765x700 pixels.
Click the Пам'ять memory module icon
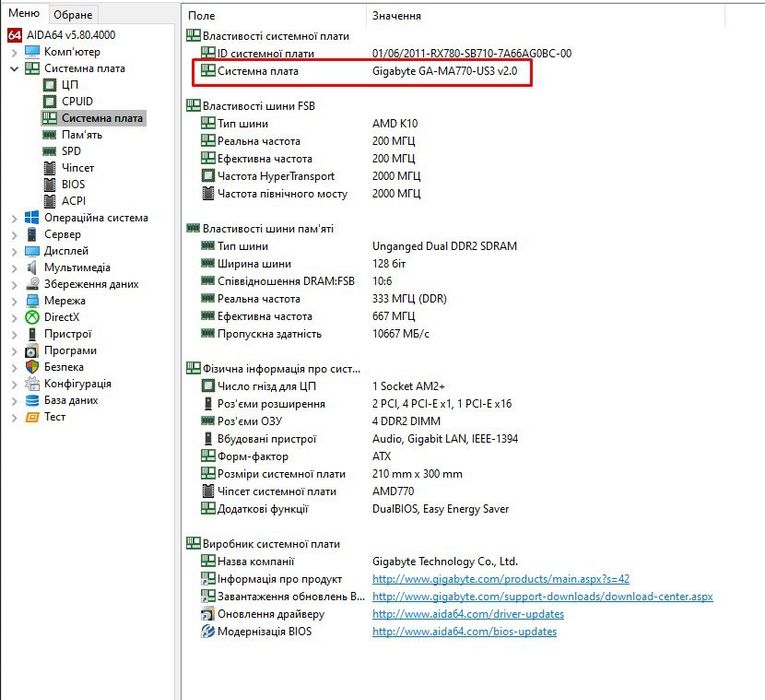(49, 135)
